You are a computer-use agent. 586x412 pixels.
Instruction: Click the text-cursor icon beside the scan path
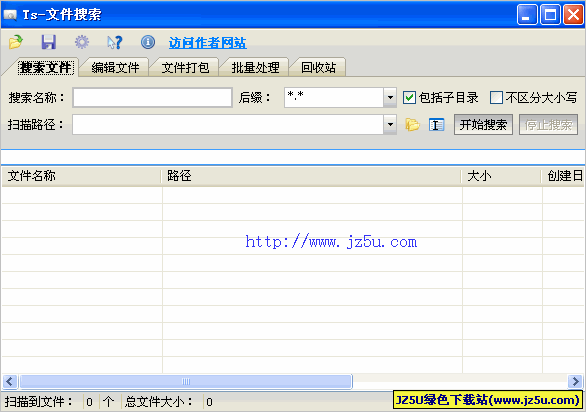point(436,124)
